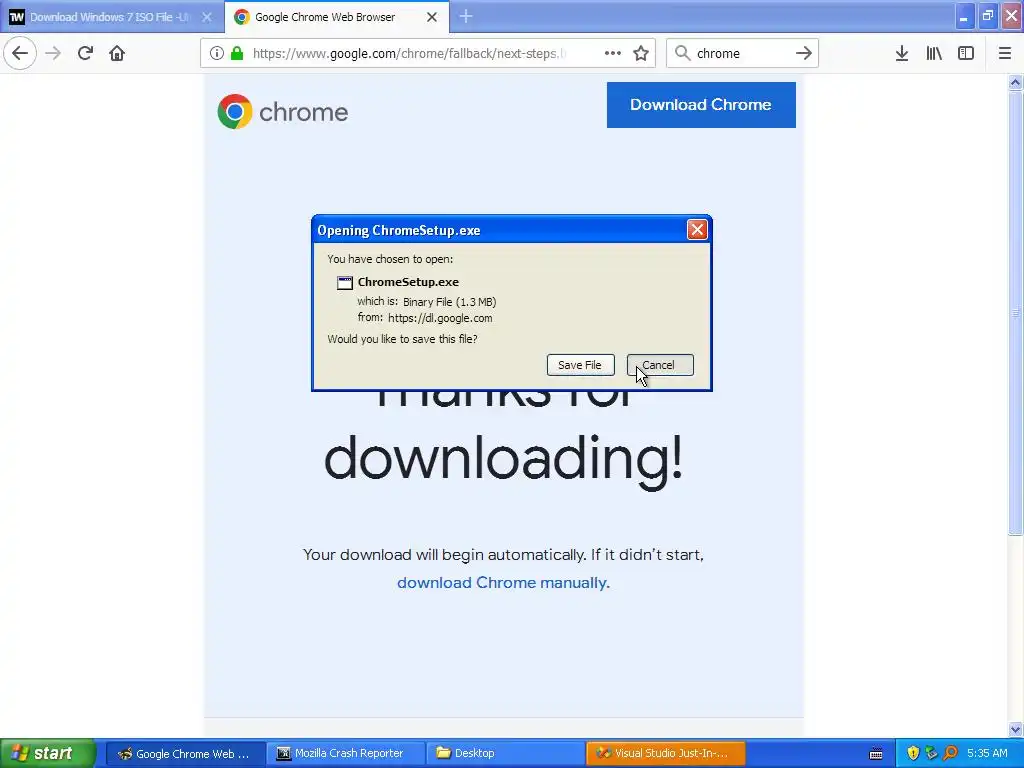Switch to Google Chrome Web taskbar item
This screenshot has height=768, width=1024.
(x=185, y=754)
